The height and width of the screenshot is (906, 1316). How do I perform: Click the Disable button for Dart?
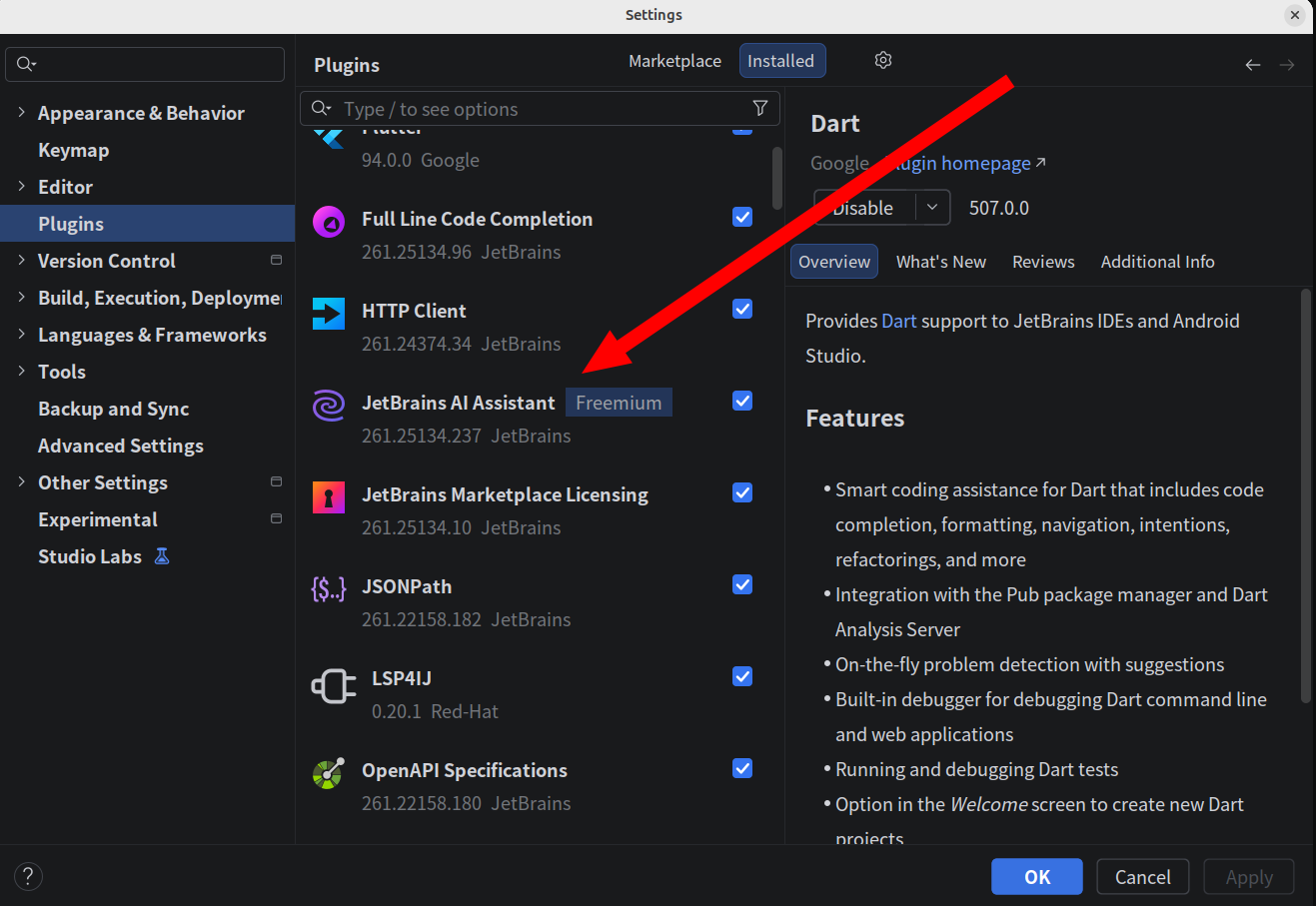[x=864, y=208]
